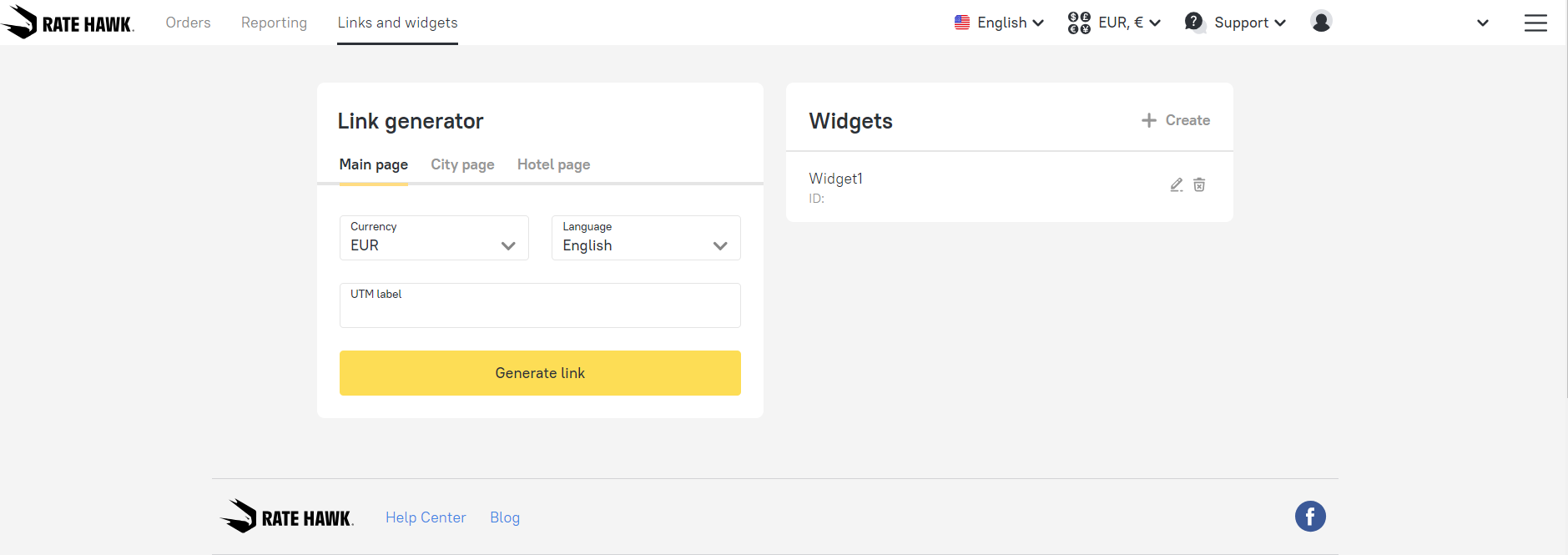
Task: Focus the UTM label input field
Action: click(539, 309)
